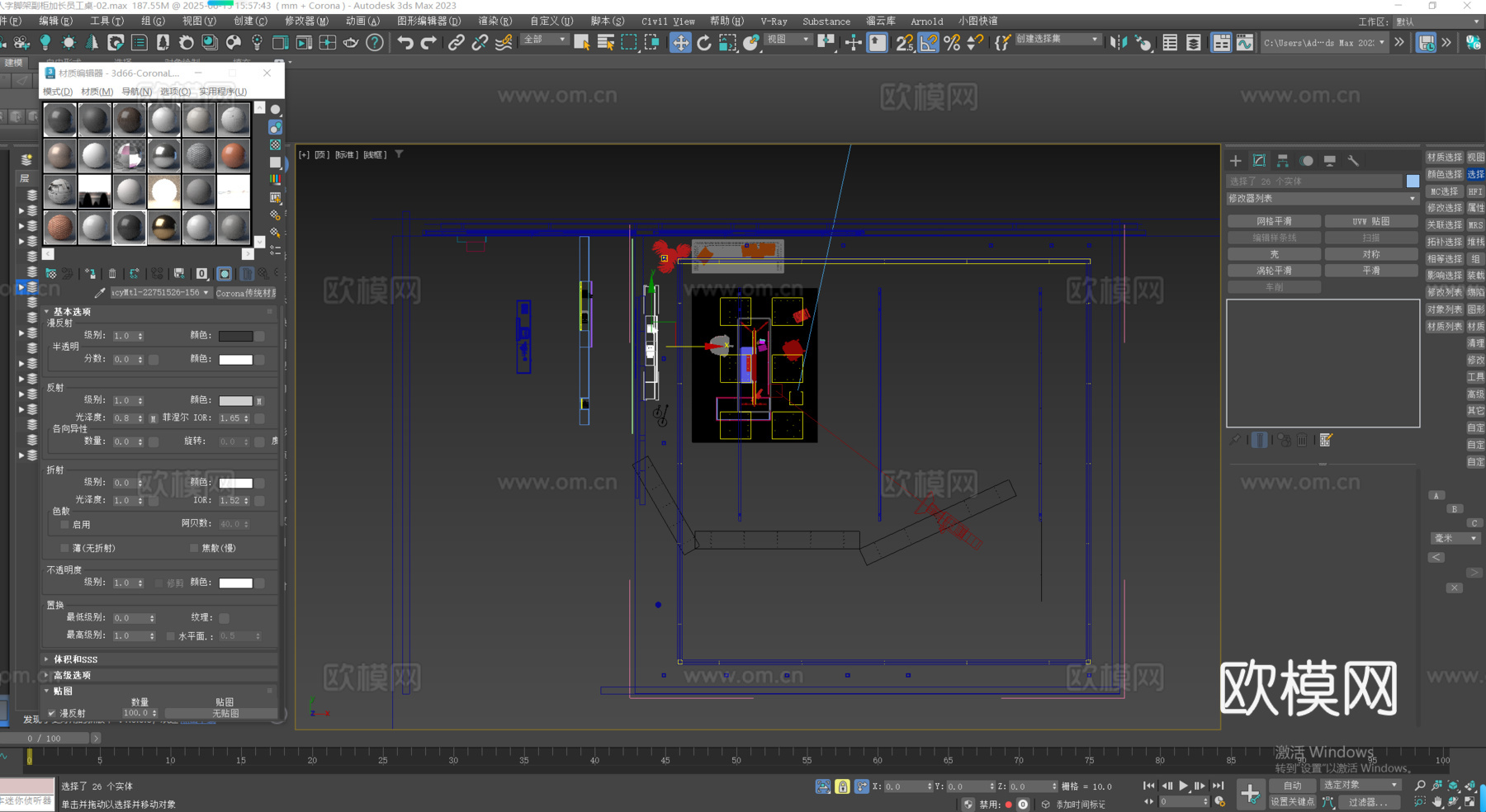
Task: Click the UVW 贴图 modifier button
Action: tap(1370, 221)
